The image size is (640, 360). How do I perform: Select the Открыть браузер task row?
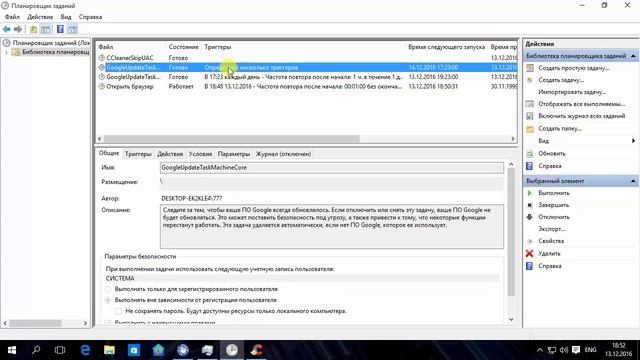307,87
